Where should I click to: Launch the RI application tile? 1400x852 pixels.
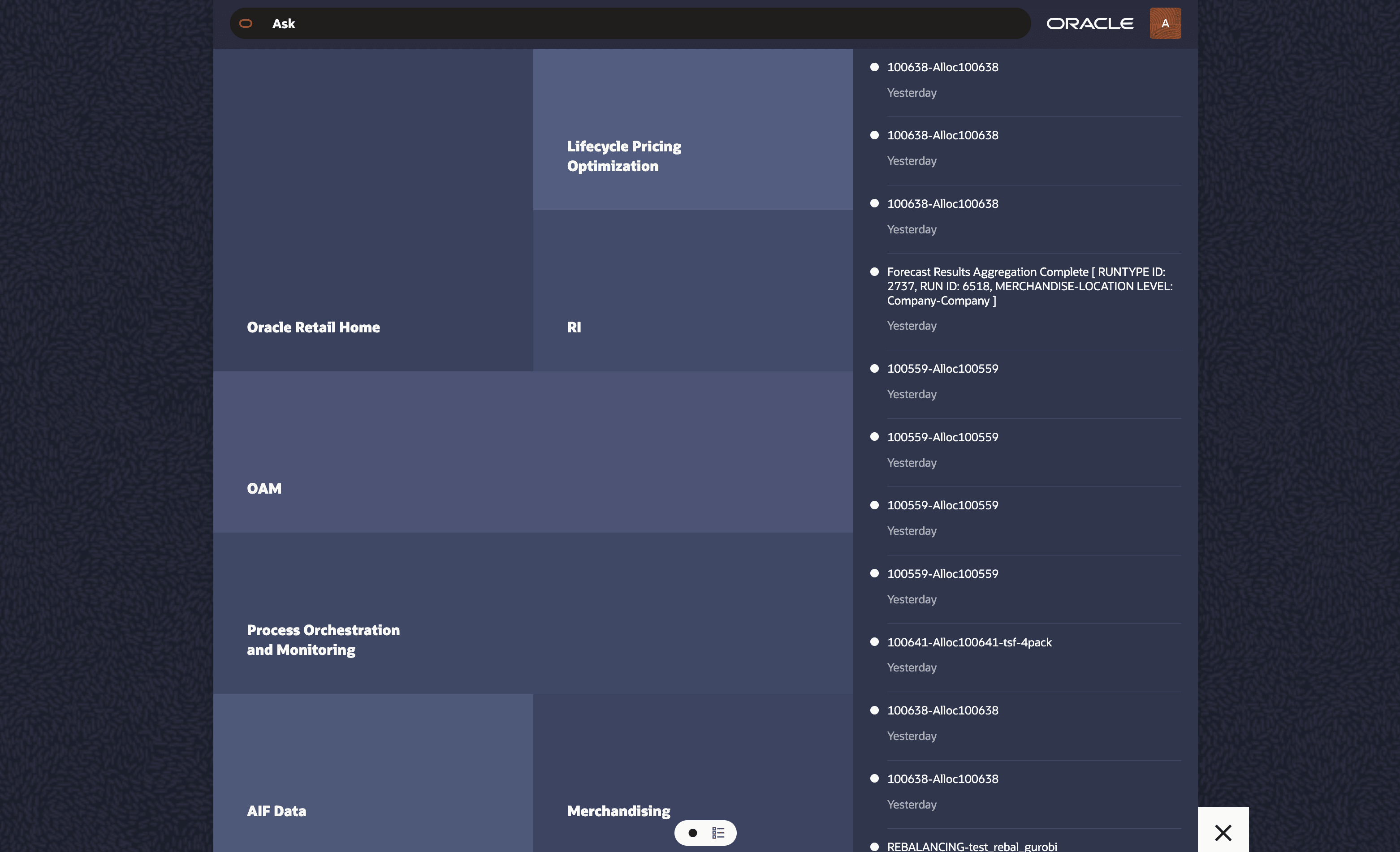(x=693, y=291)
